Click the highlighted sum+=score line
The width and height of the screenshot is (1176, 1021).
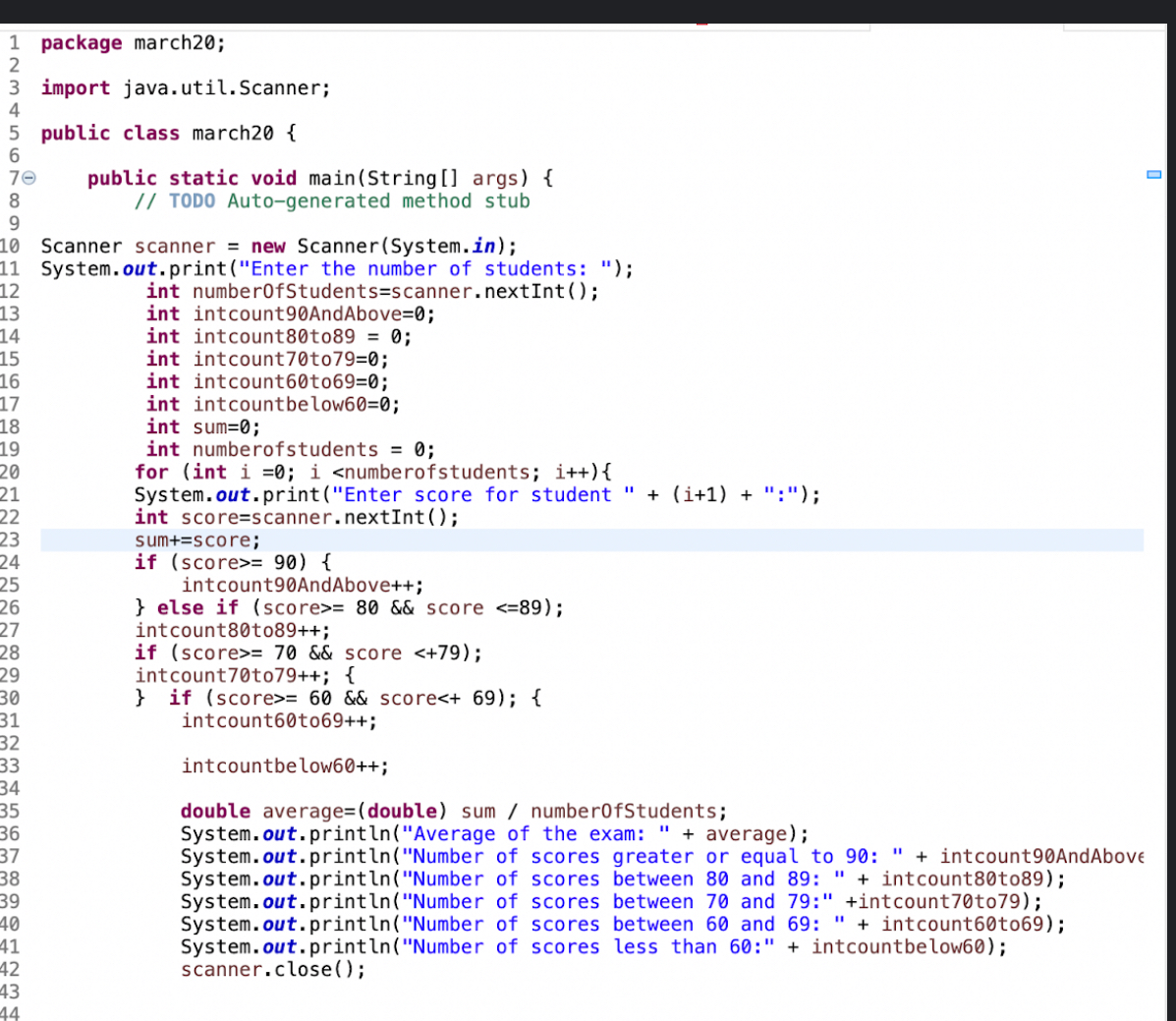pos(196,539)
